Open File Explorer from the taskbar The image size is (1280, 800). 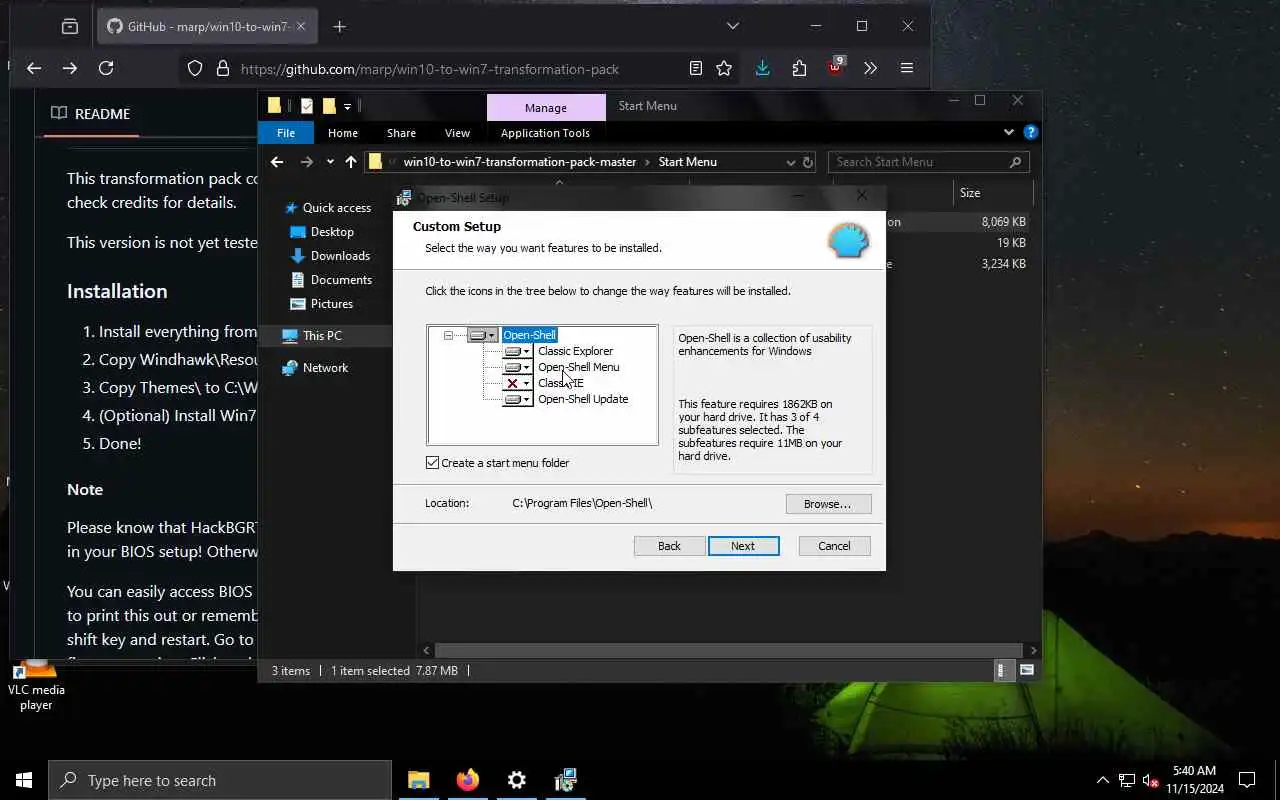419,780
